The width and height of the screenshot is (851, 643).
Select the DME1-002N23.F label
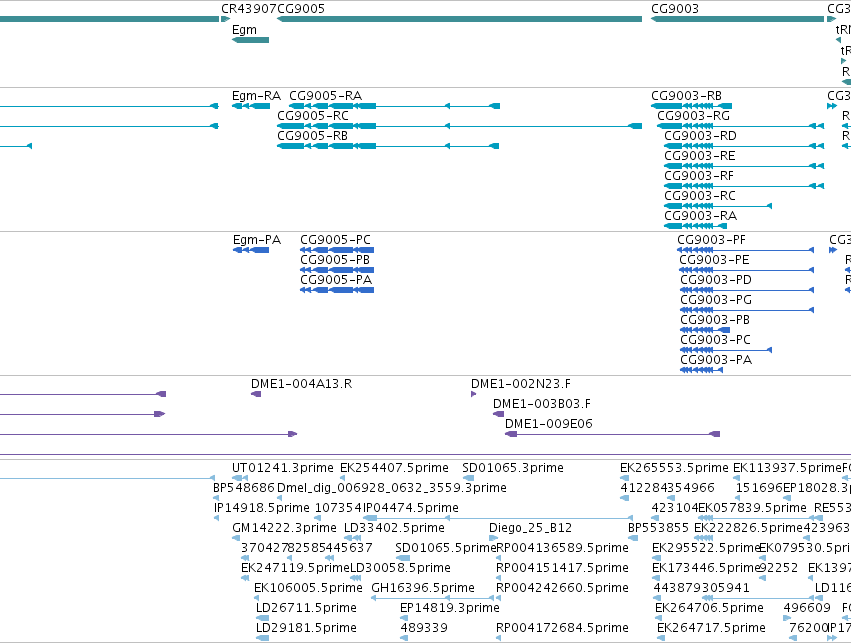[x=520, y=384]
